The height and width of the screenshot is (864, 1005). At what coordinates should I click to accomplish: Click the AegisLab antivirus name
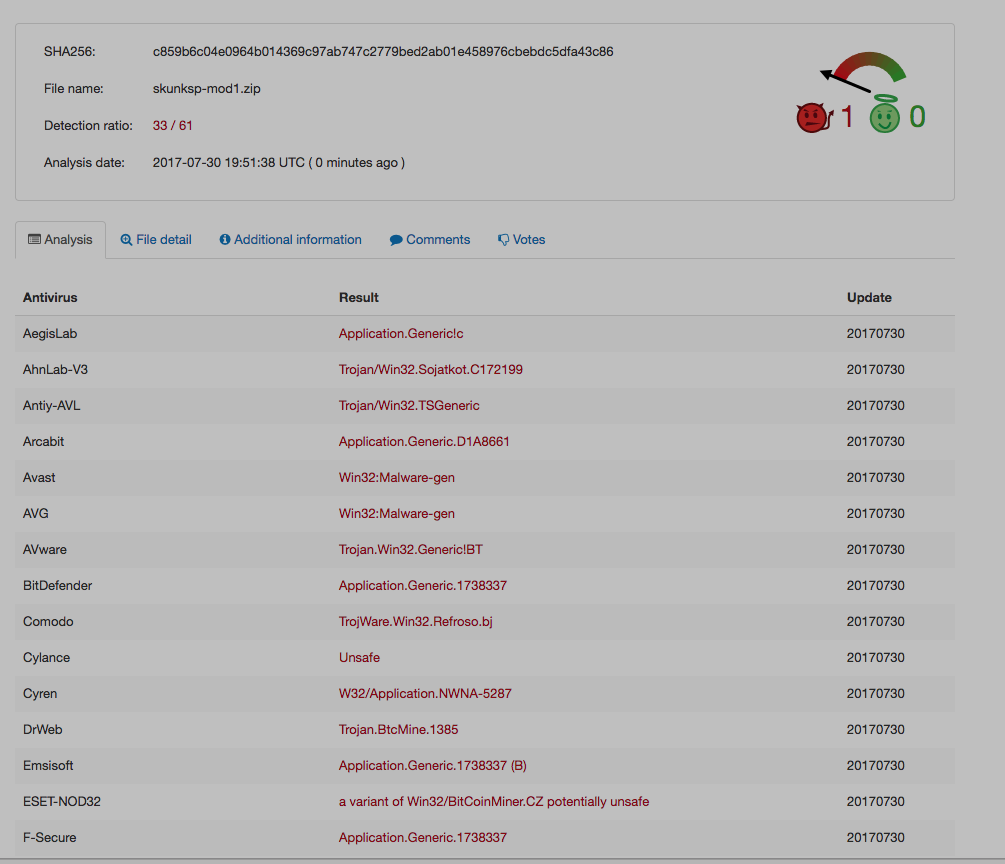click(x=50, y=333)
